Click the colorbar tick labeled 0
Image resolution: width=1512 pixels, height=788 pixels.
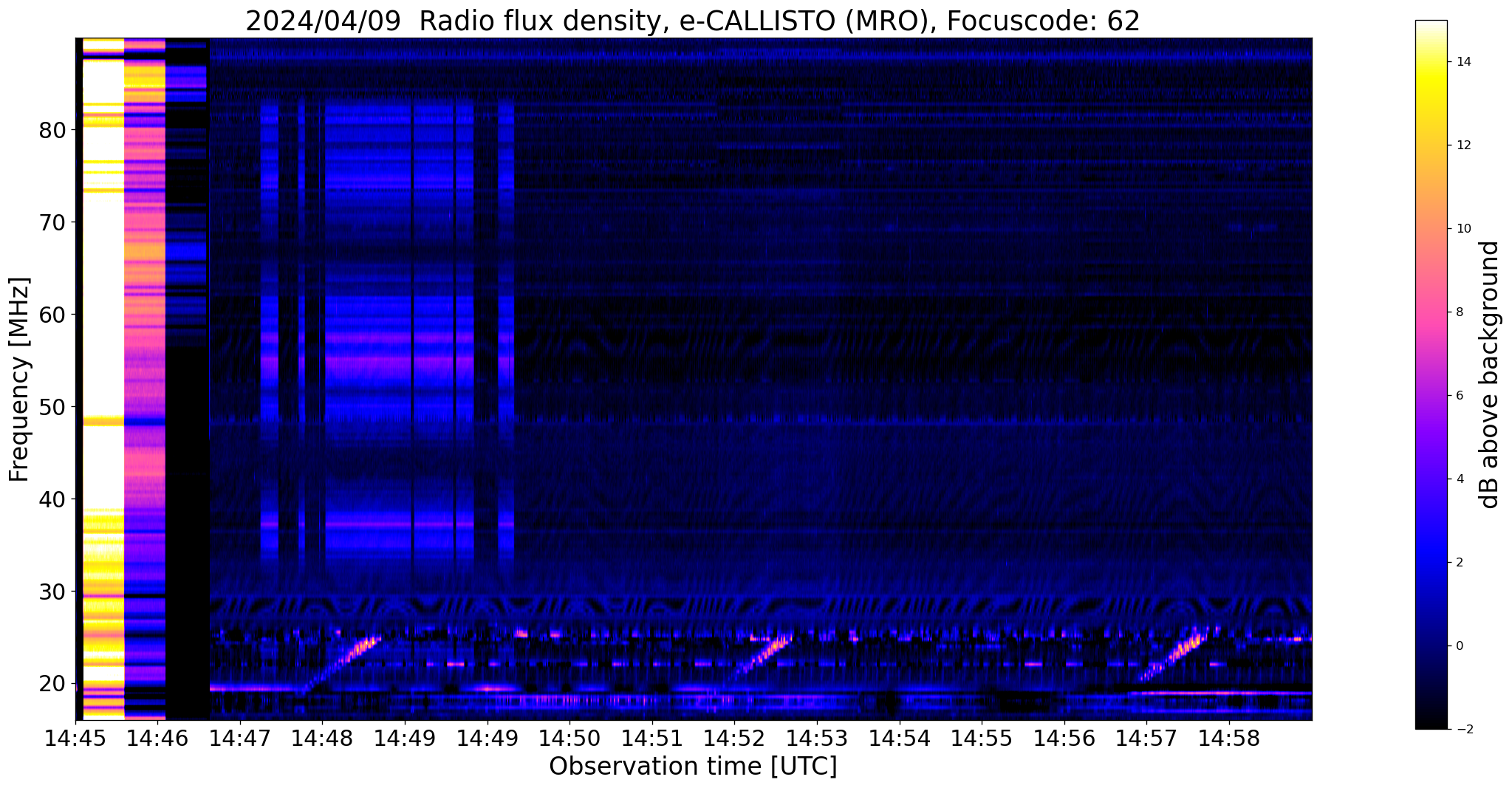click(x=1460, y=646)
